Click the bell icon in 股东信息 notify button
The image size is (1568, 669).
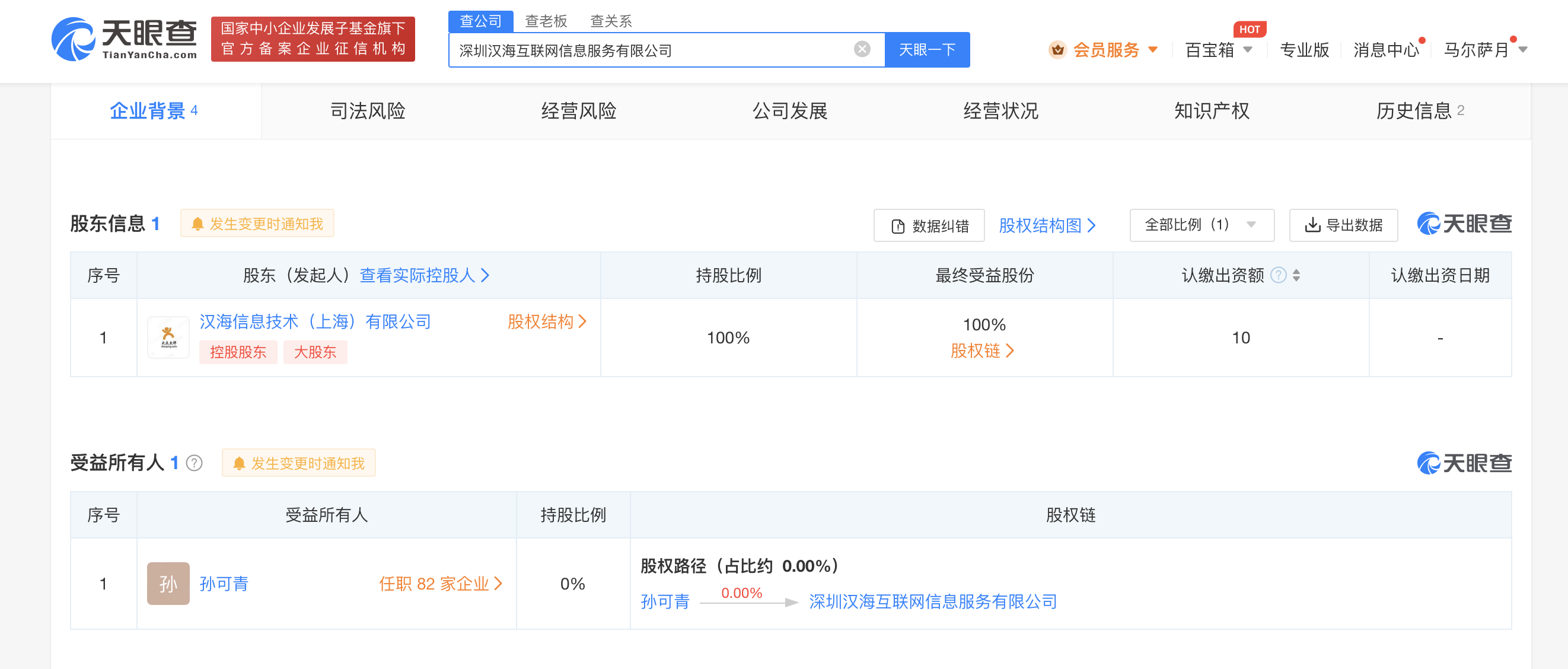click(198, 225)
